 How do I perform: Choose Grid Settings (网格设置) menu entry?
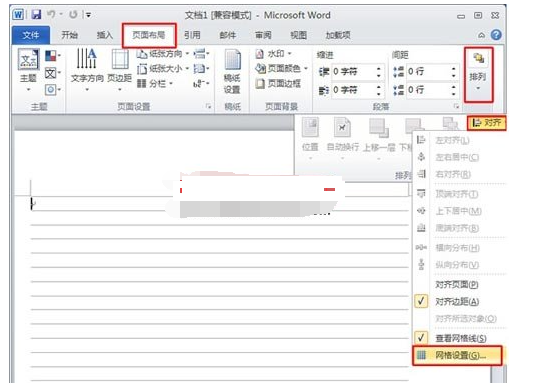[457, 355]
